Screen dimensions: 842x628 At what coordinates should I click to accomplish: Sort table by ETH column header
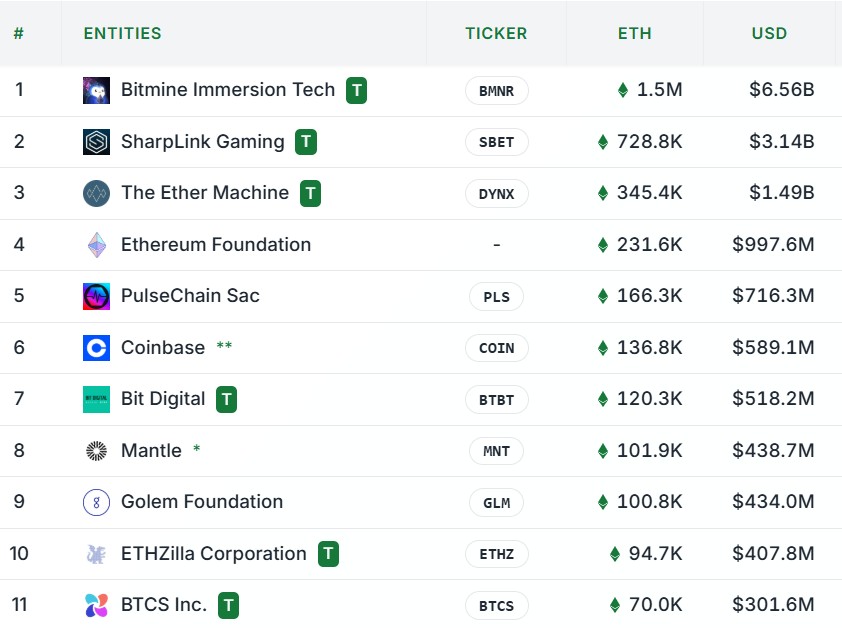tap(634, 33)
